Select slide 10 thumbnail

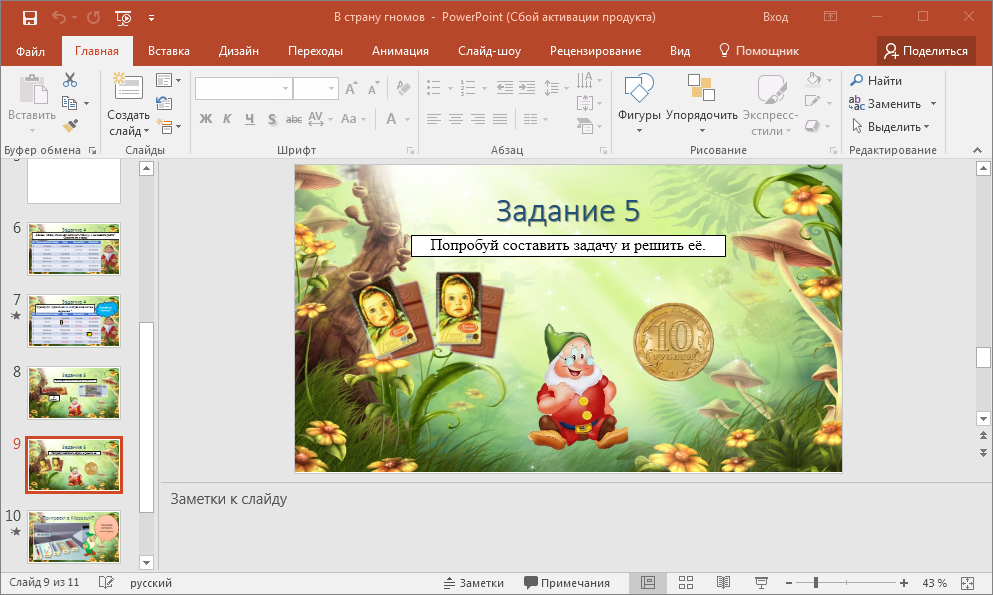point(74,537)
